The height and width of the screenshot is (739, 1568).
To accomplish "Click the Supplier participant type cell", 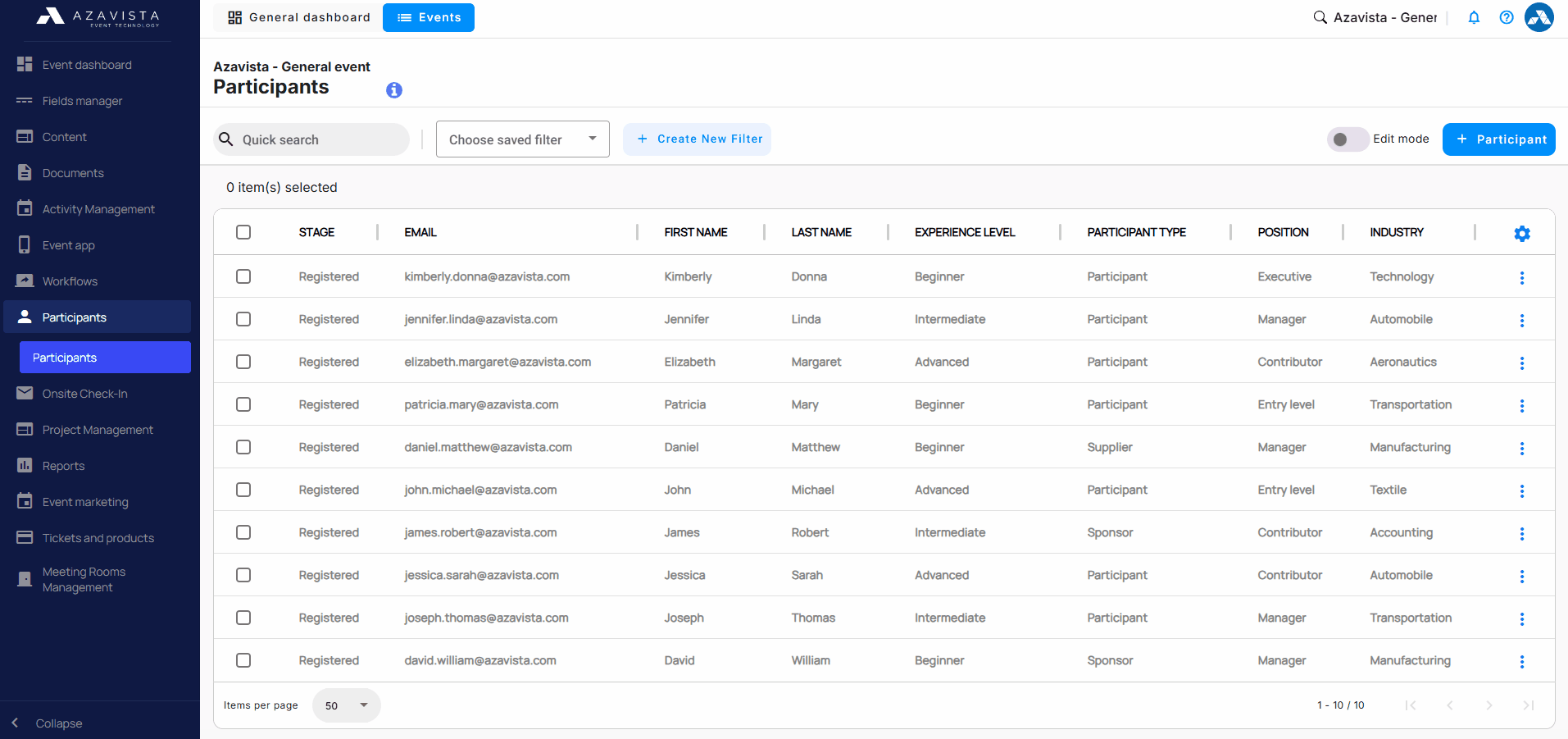I will (1110, 447).
